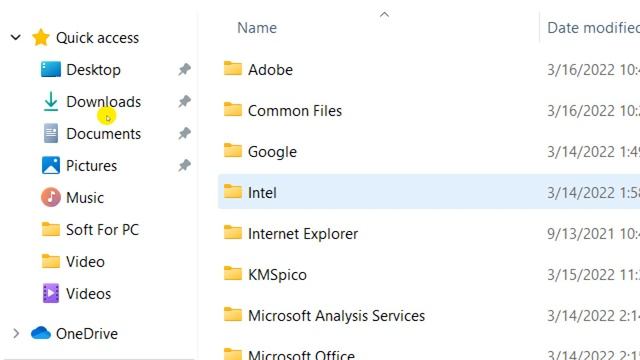Click the OneDrive cloud icon
This screenshot has height=360, width=640.
[41, 333]
